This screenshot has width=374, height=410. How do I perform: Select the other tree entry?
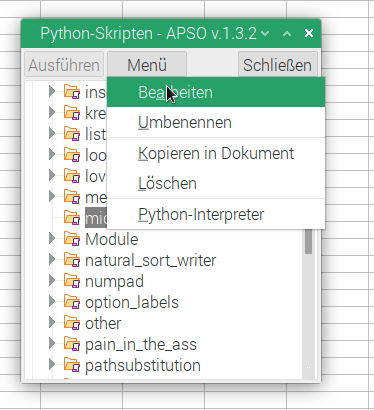[x=103, y=323]
